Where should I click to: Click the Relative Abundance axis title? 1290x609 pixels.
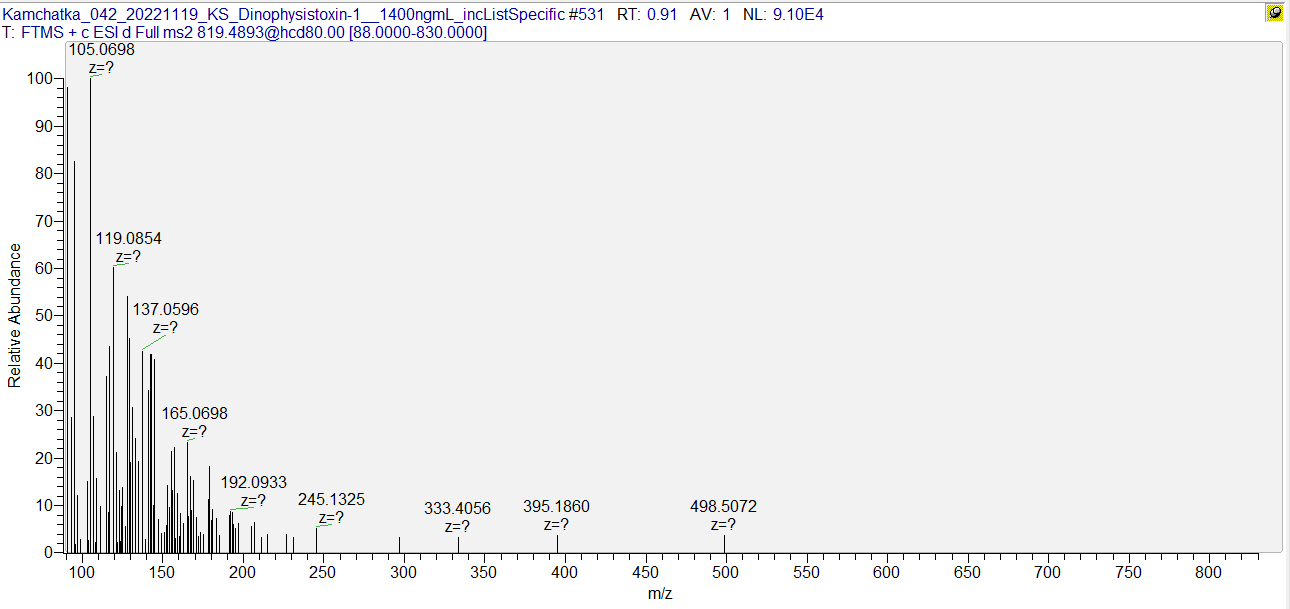[15, 315]
